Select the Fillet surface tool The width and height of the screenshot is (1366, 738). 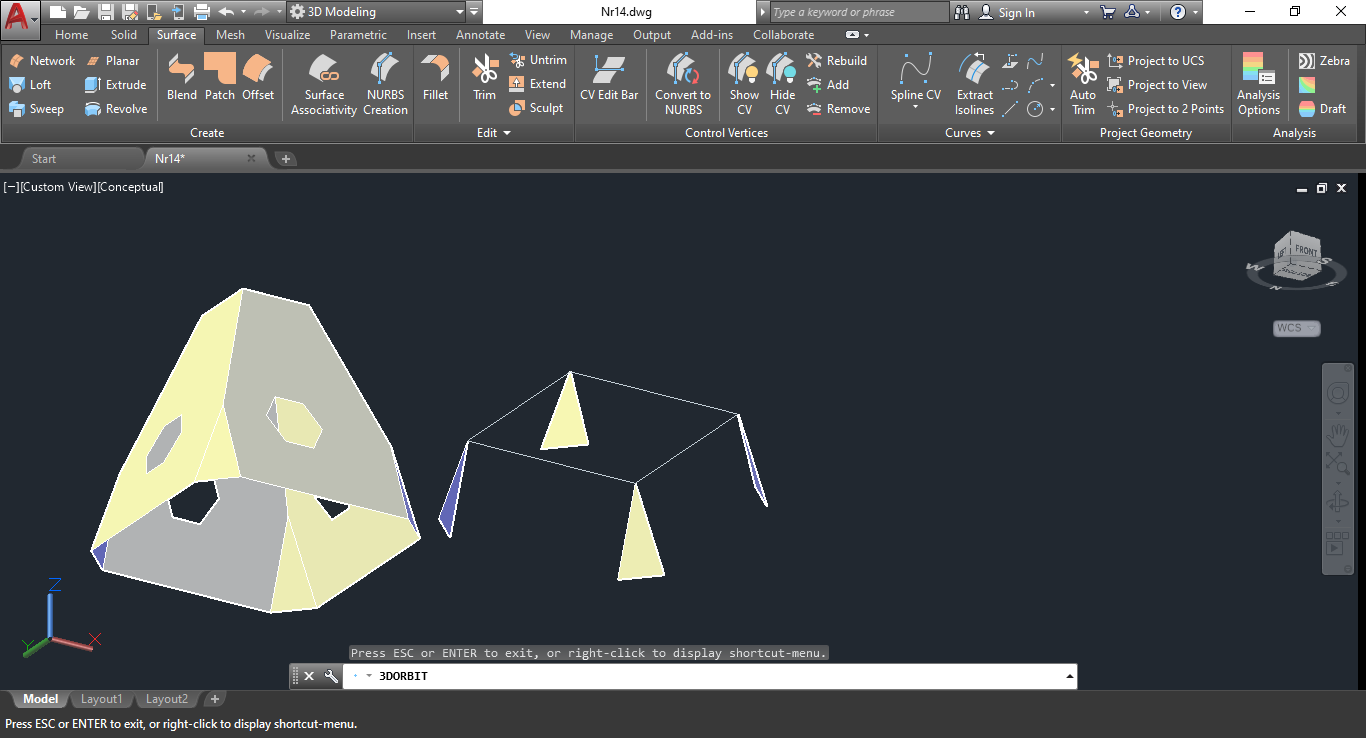point(435,84)
